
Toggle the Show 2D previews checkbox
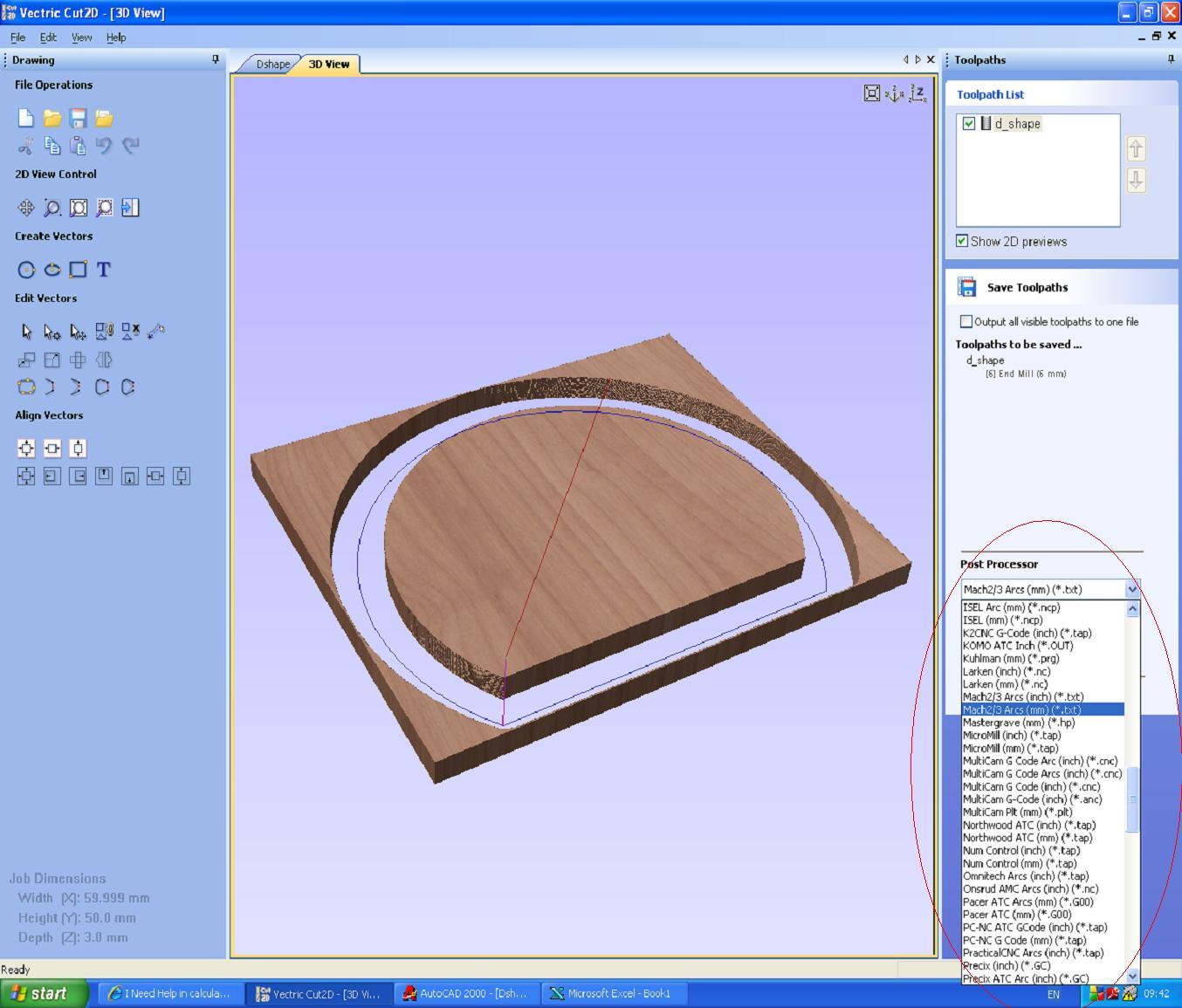pyautogui.click(x=962, y=242)
